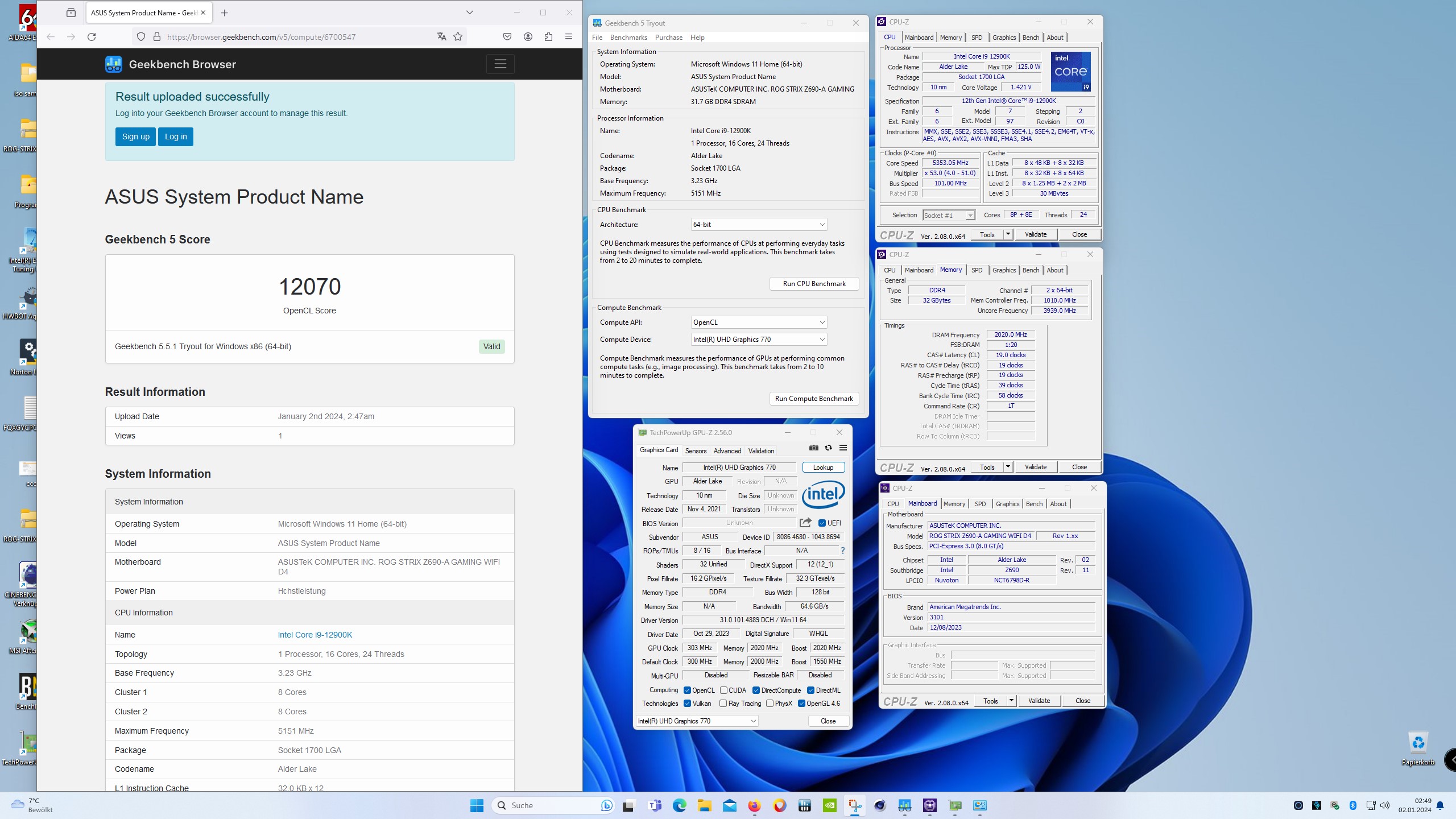Reload the Geekbench browser page
The height and width of the screenshot is (819, 1456).
91,37
